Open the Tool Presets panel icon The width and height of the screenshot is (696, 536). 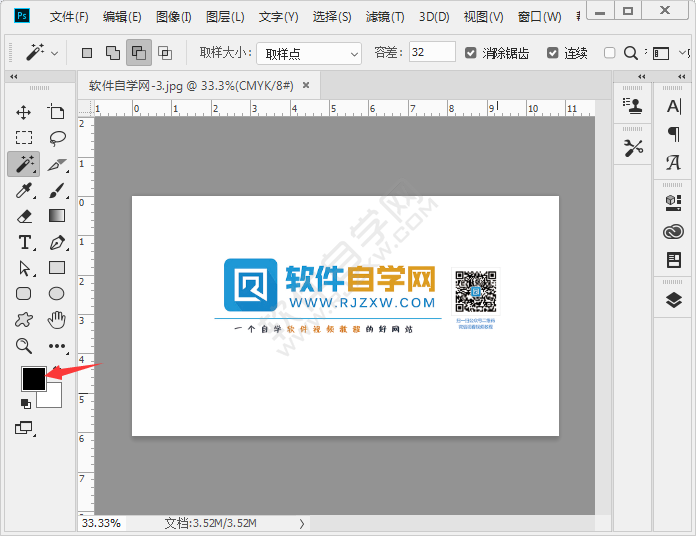point(633,148)
